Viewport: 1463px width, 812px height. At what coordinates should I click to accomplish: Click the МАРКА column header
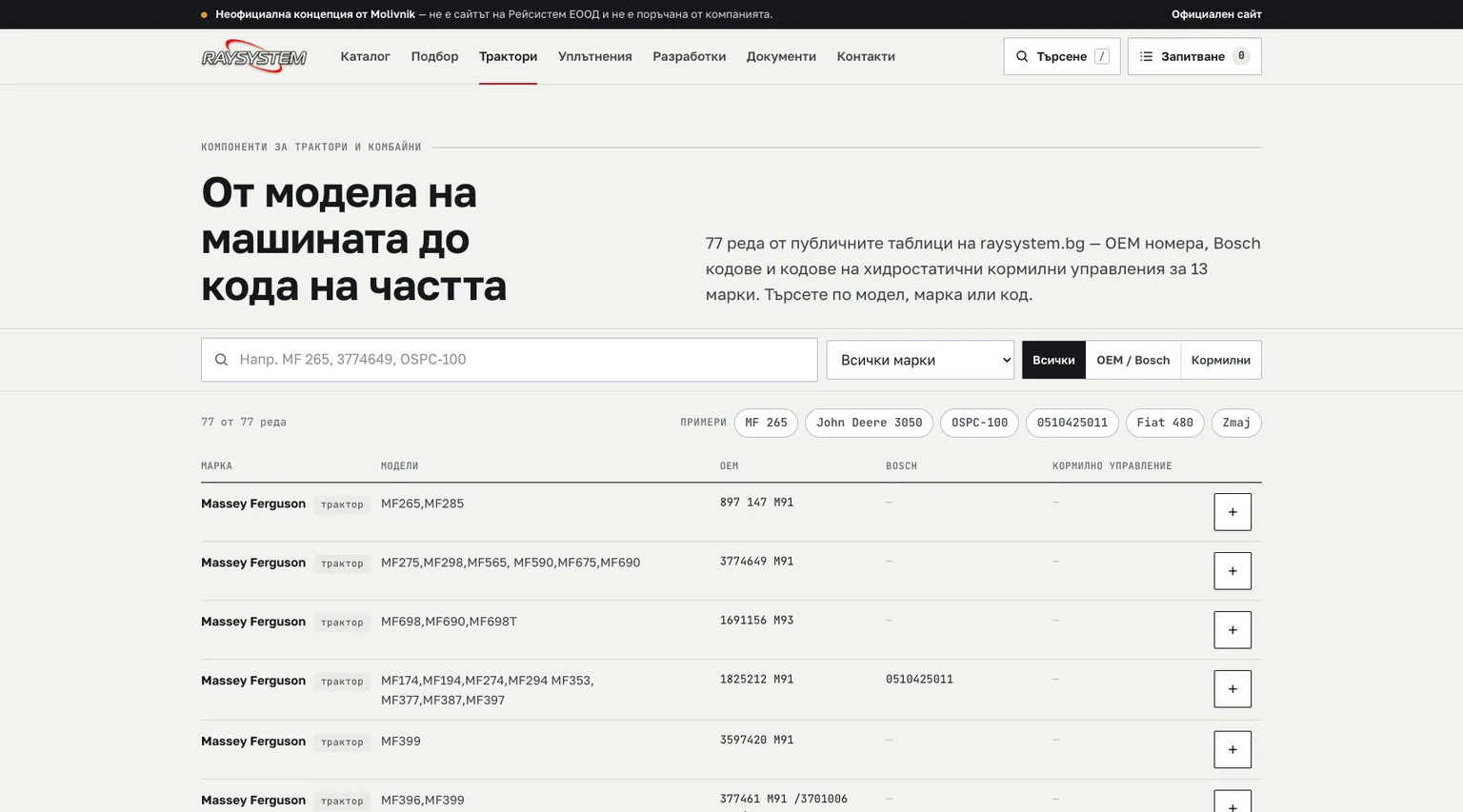tap(216, 466)
